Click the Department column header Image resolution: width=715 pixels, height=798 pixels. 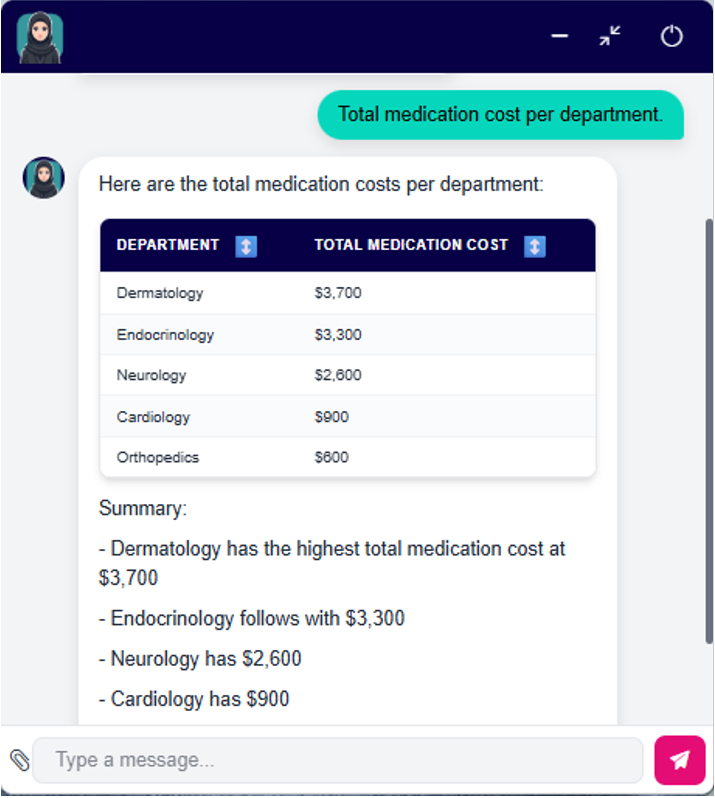point(168,245)
